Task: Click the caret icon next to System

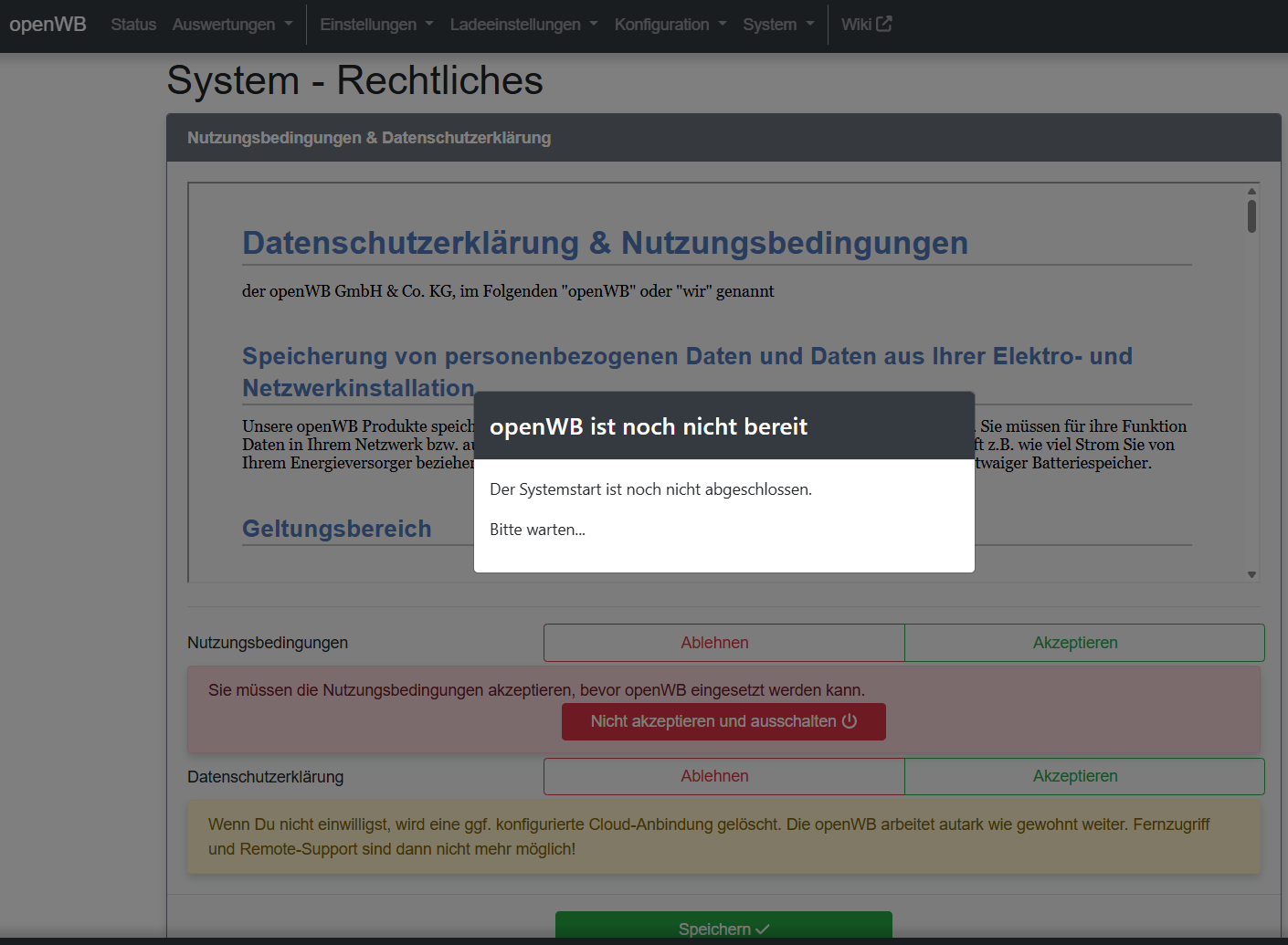Action: [x=811, y=25]
